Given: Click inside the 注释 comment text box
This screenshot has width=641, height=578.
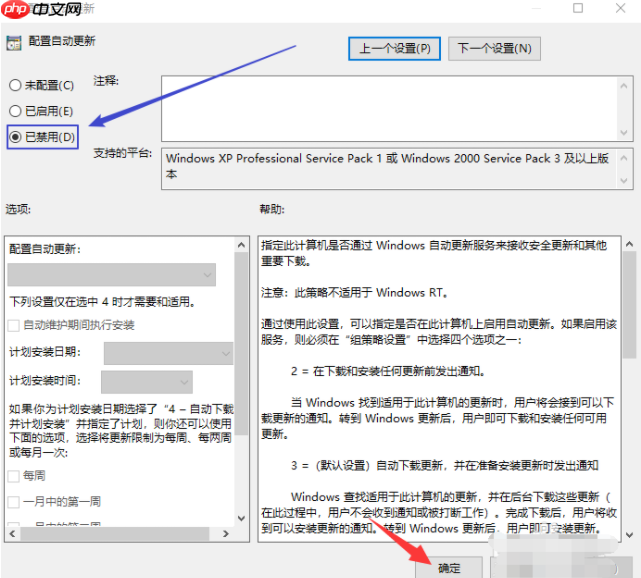Looking at the screenshot, I should point(389,108).
